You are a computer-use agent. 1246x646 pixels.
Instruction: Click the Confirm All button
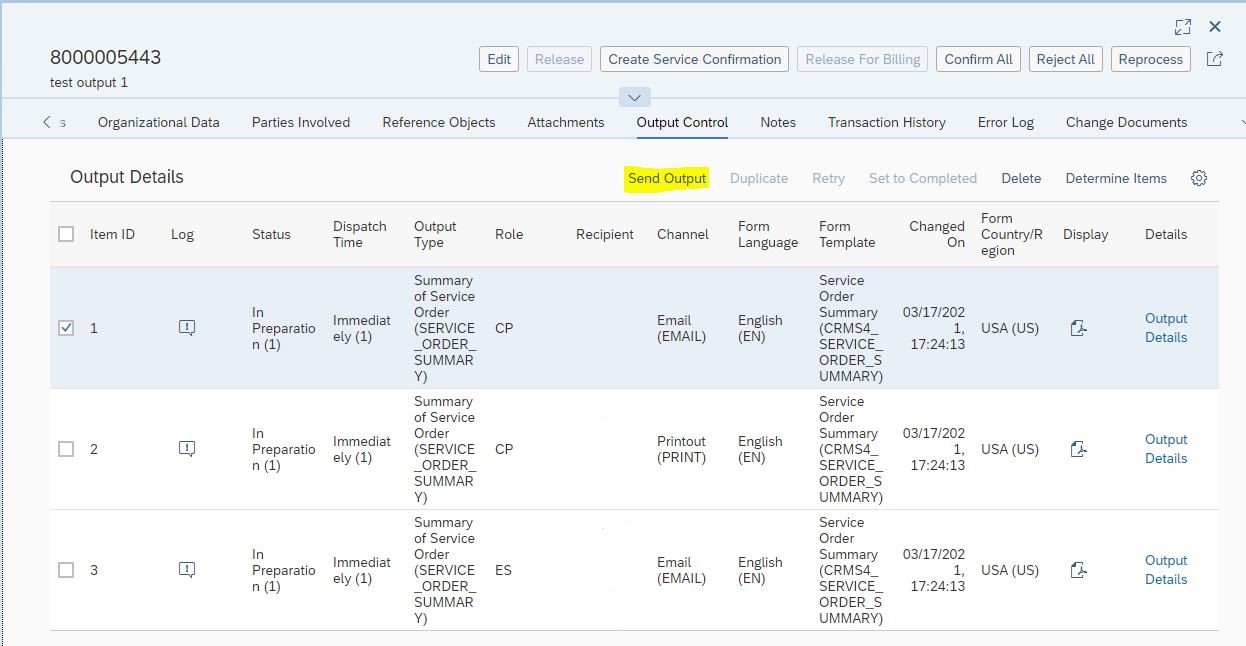[x=979, y=59]
